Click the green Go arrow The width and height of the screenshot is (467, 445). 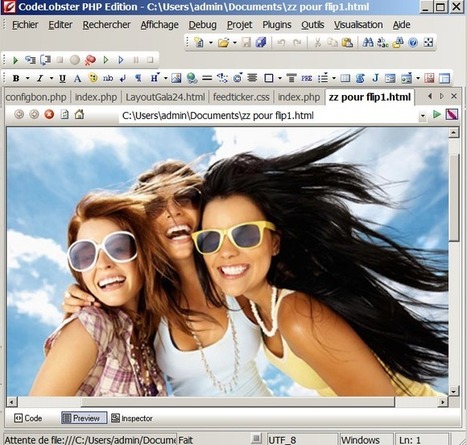(x=437, y=115)
